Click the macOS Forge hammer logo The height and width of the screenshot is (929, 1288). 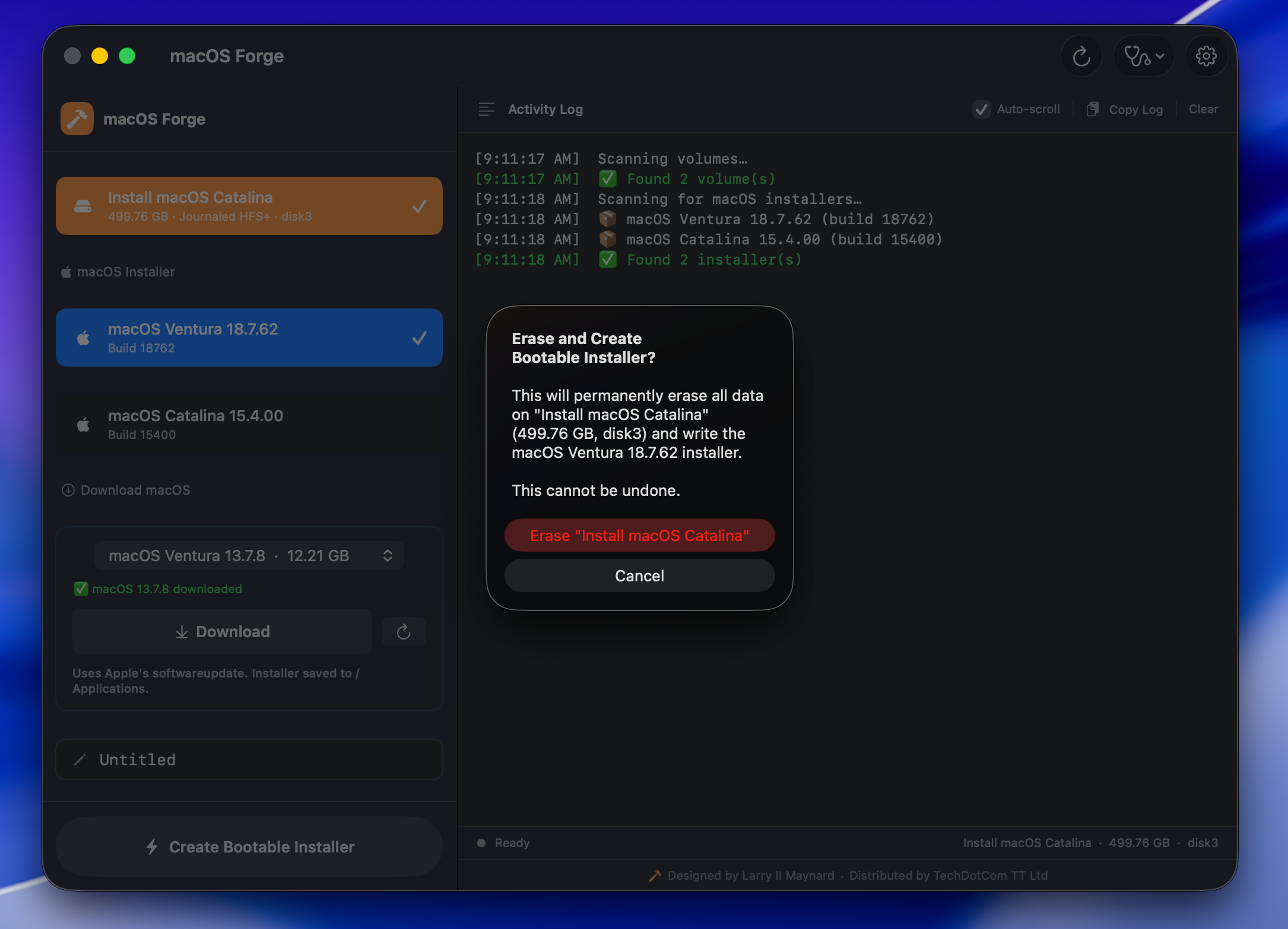tap(77, 119)
